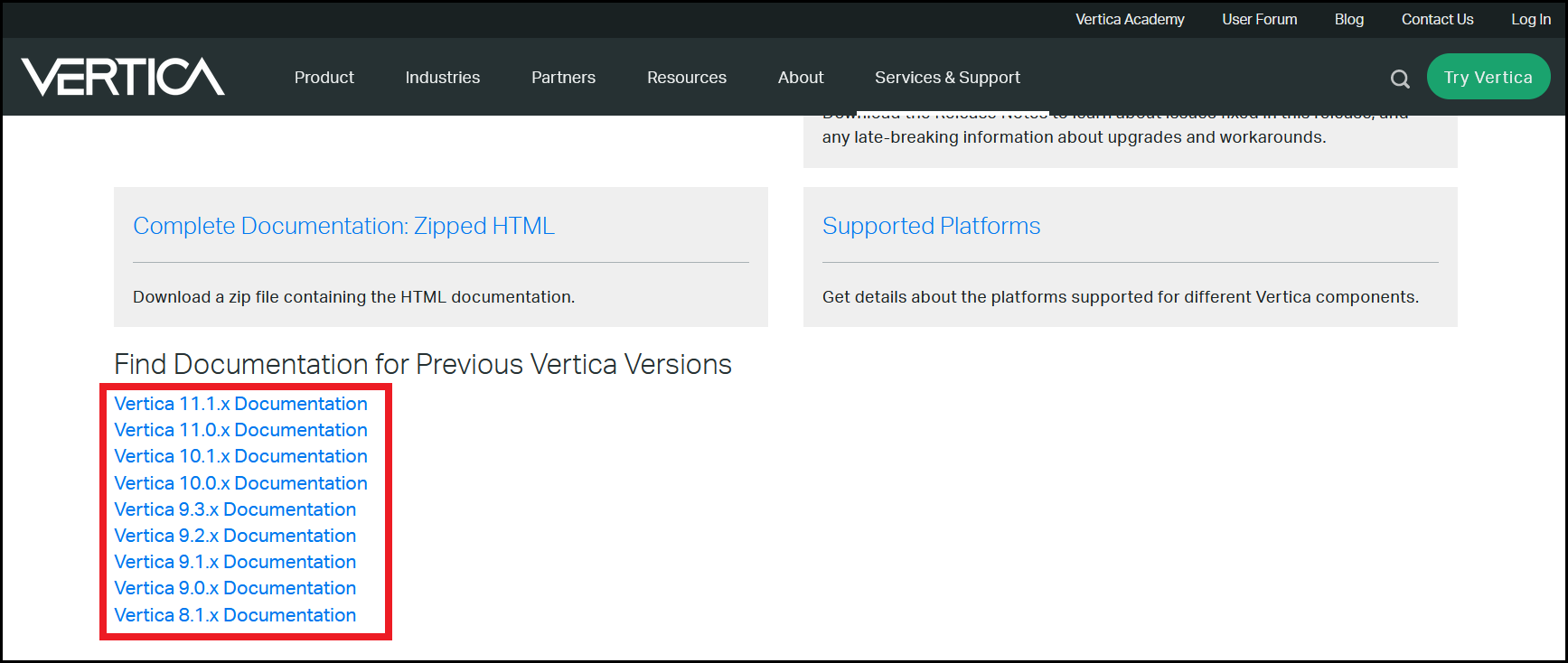1568x663 pixels.
Task: Click the Log In link
Action: pyautogui.click(x=1531, y=19)
